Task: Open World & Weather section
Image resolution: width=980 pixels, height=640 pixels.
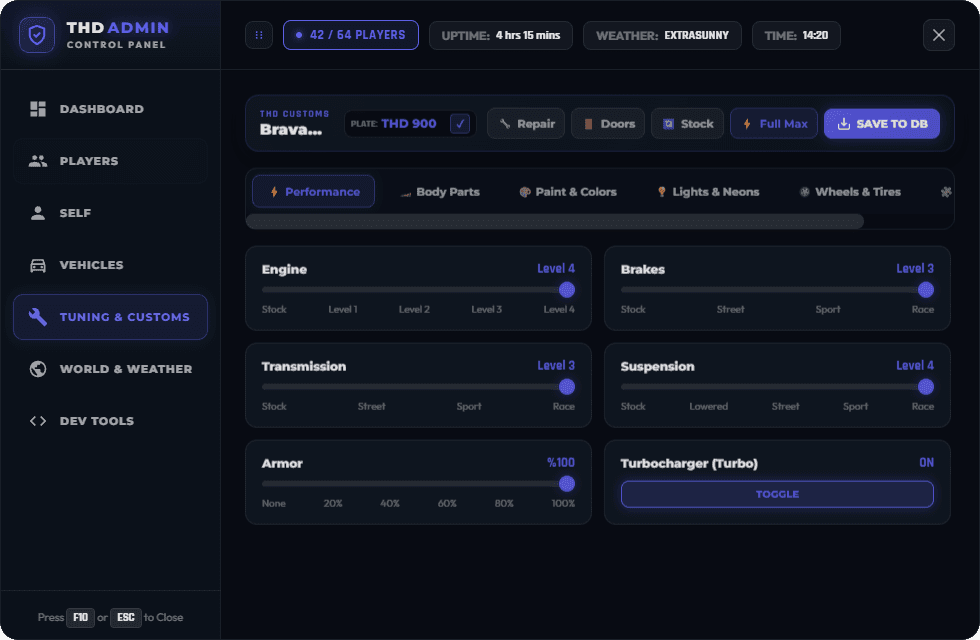Action: [111, 369]
